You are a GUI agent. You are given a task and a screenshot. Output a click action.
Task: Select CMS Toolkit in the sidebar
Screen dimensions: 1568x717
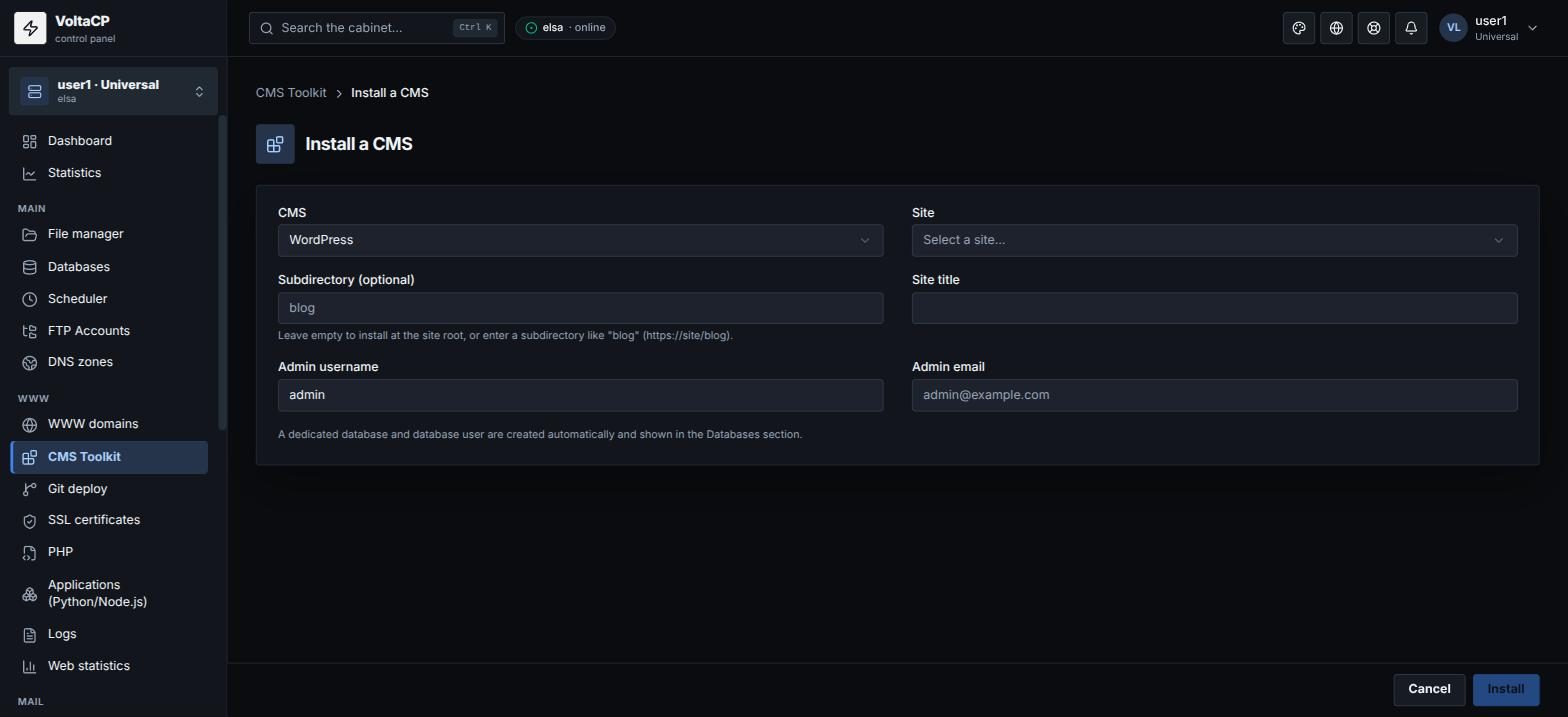[109, 457]
